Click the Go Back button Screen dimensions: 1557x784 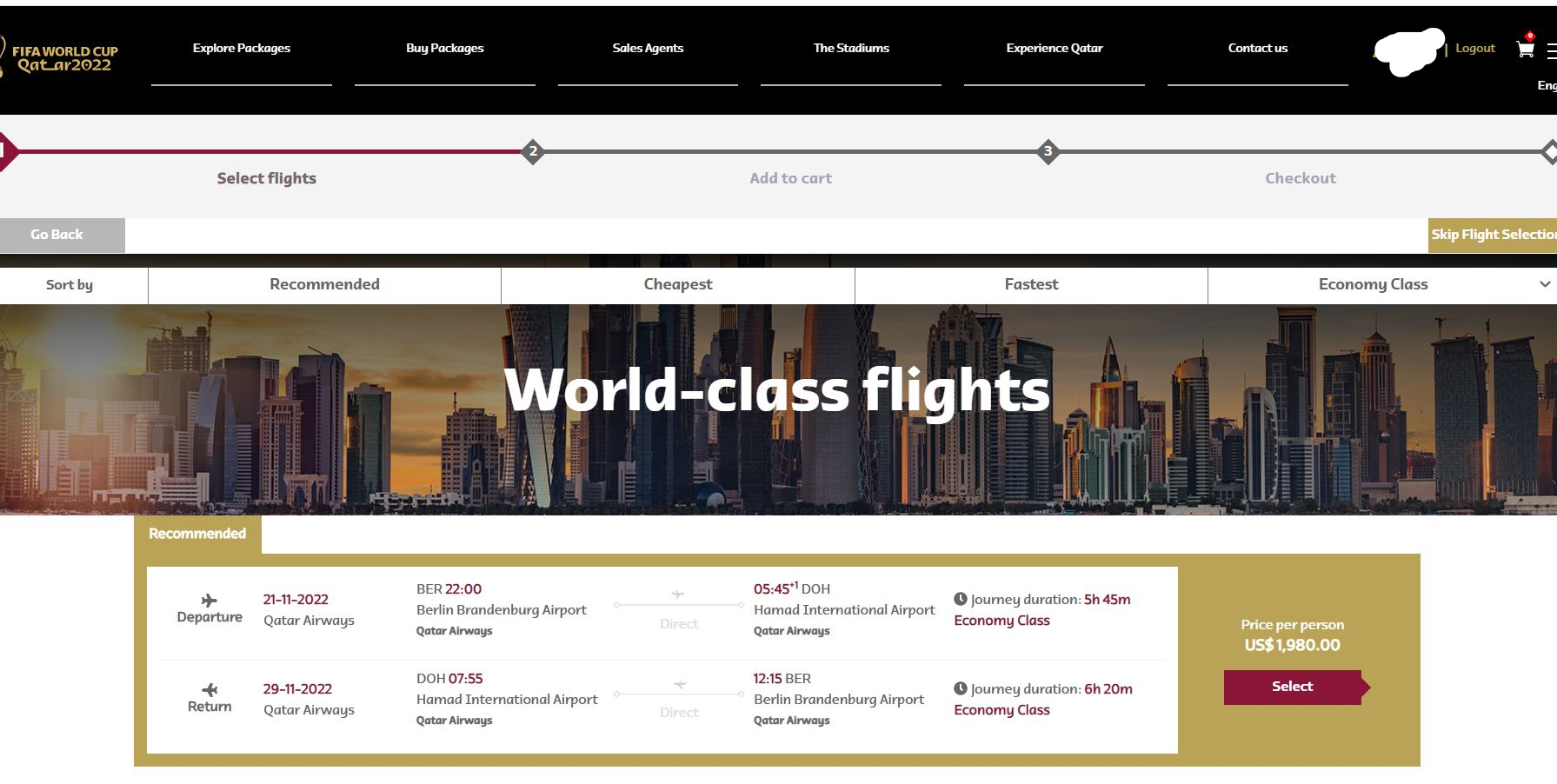click(57, 235)
